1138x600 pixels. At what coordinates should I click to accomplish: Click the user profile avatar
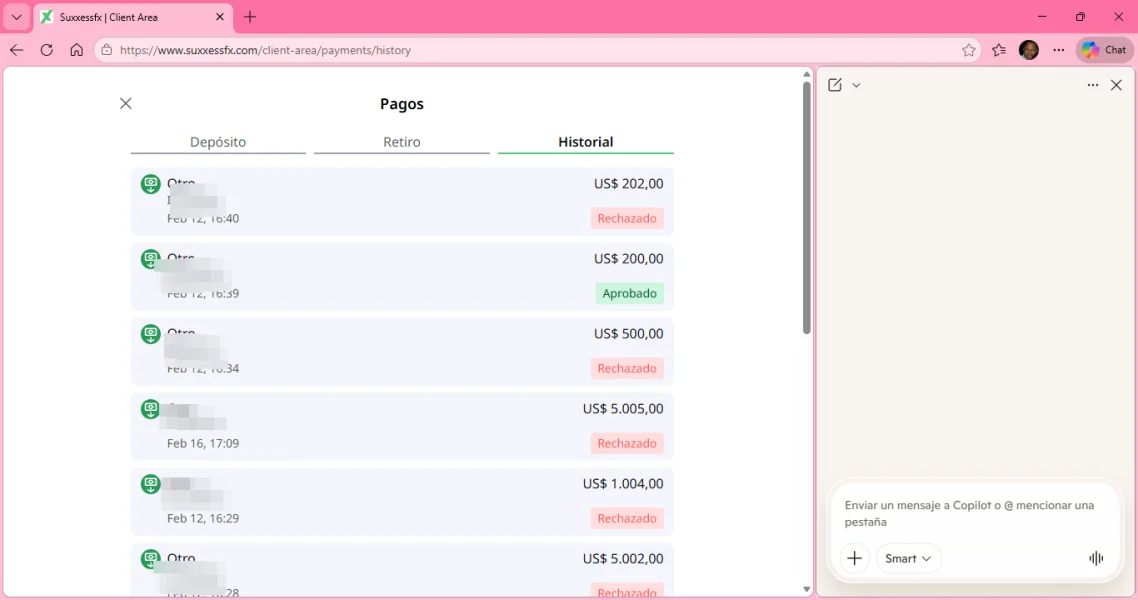coord(1028,50)
